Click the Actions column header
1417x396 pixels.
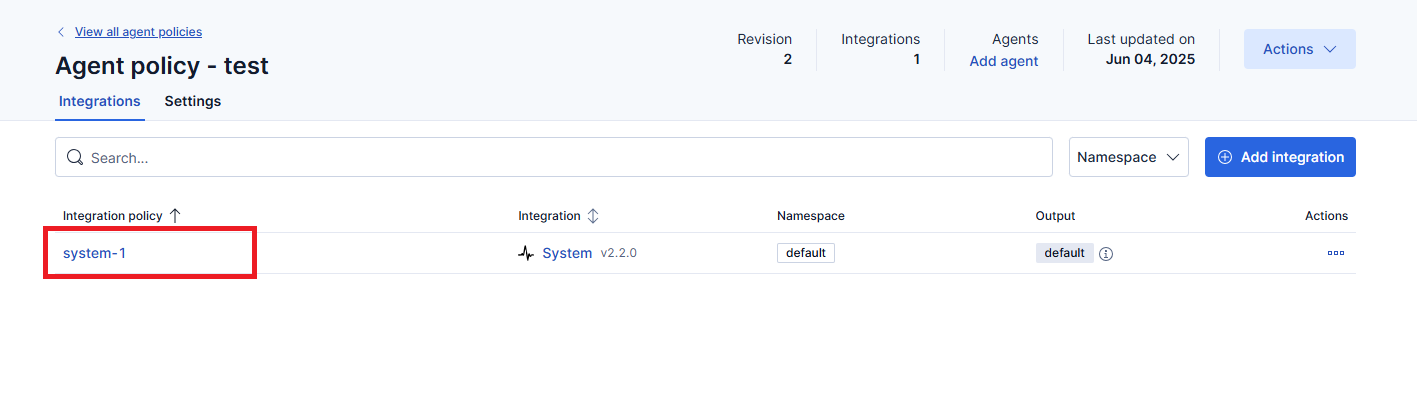1326,216
